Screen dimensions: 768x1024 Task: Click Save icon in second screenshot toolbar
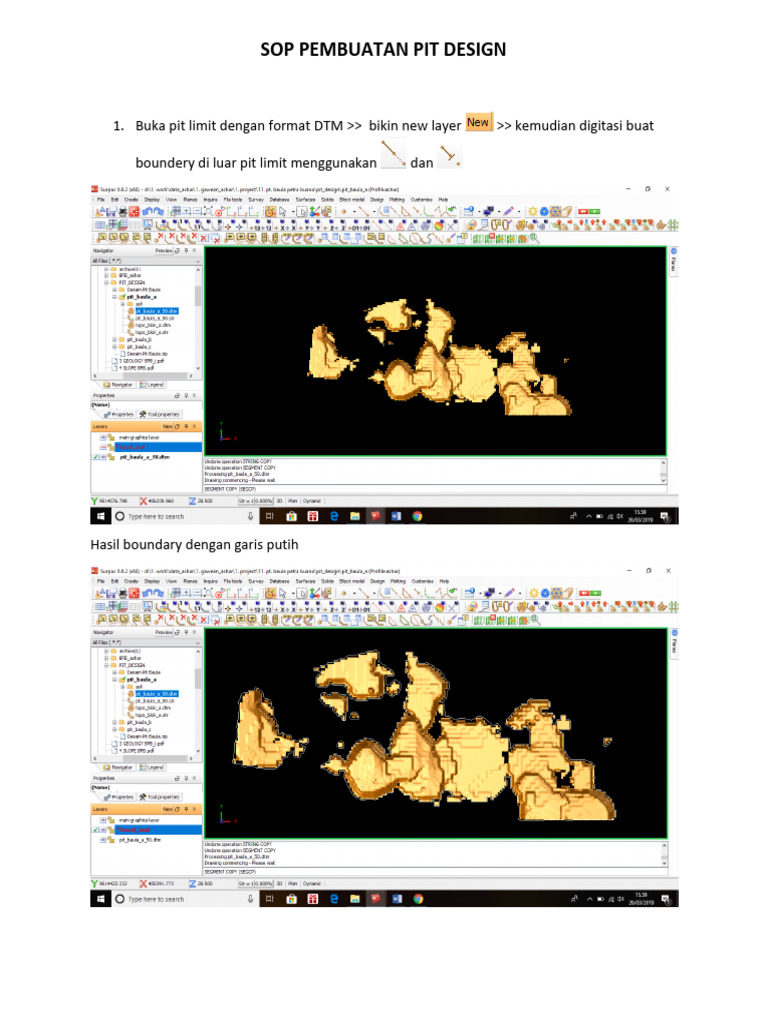pyautogui.click(x=112, y=594)
